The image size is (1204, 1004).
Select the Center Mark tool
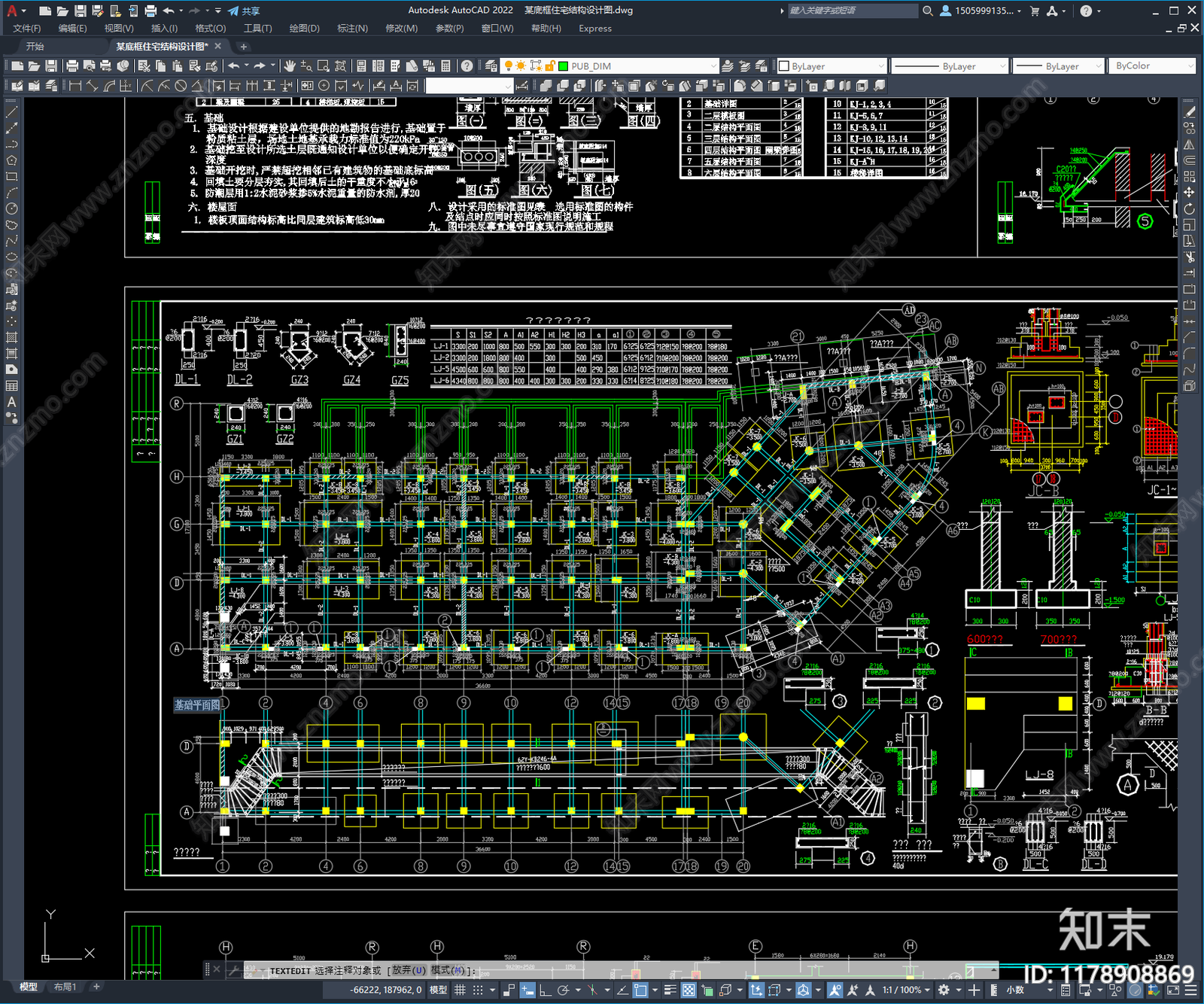[324, 86]
